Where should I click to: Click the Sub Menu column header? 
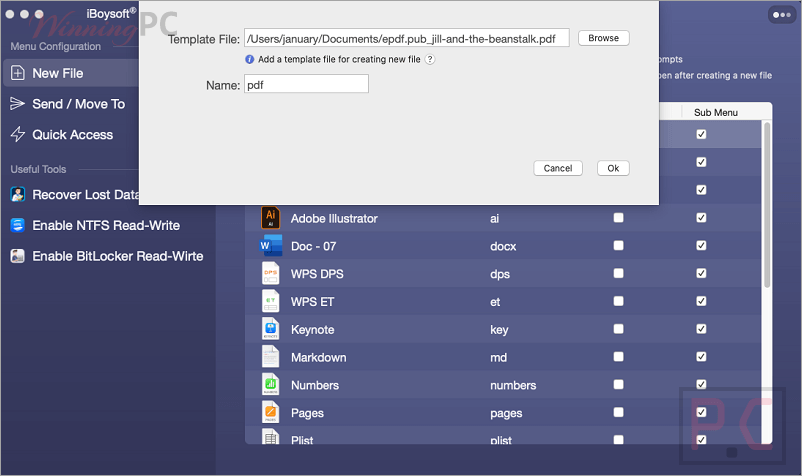pos(716,112)
